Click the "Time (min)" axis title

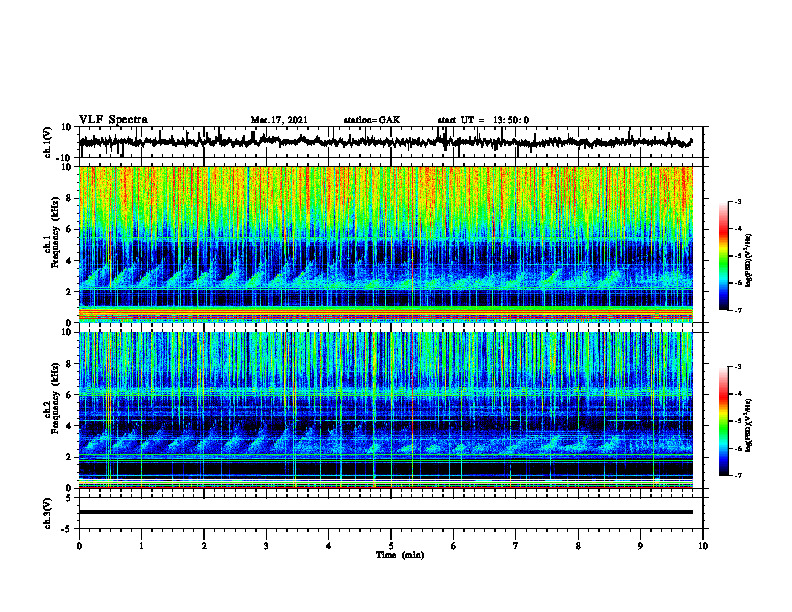[x=400, y=555]
